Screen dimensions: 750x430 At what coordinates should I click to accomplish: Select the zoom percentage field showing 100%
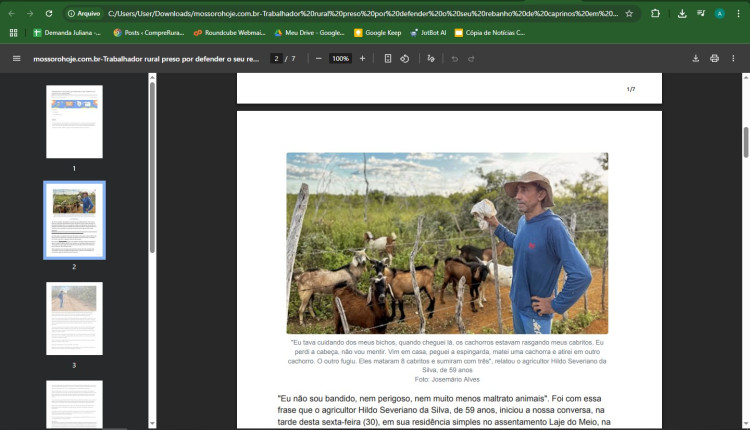pyautogui.click(x=340, y=59)
